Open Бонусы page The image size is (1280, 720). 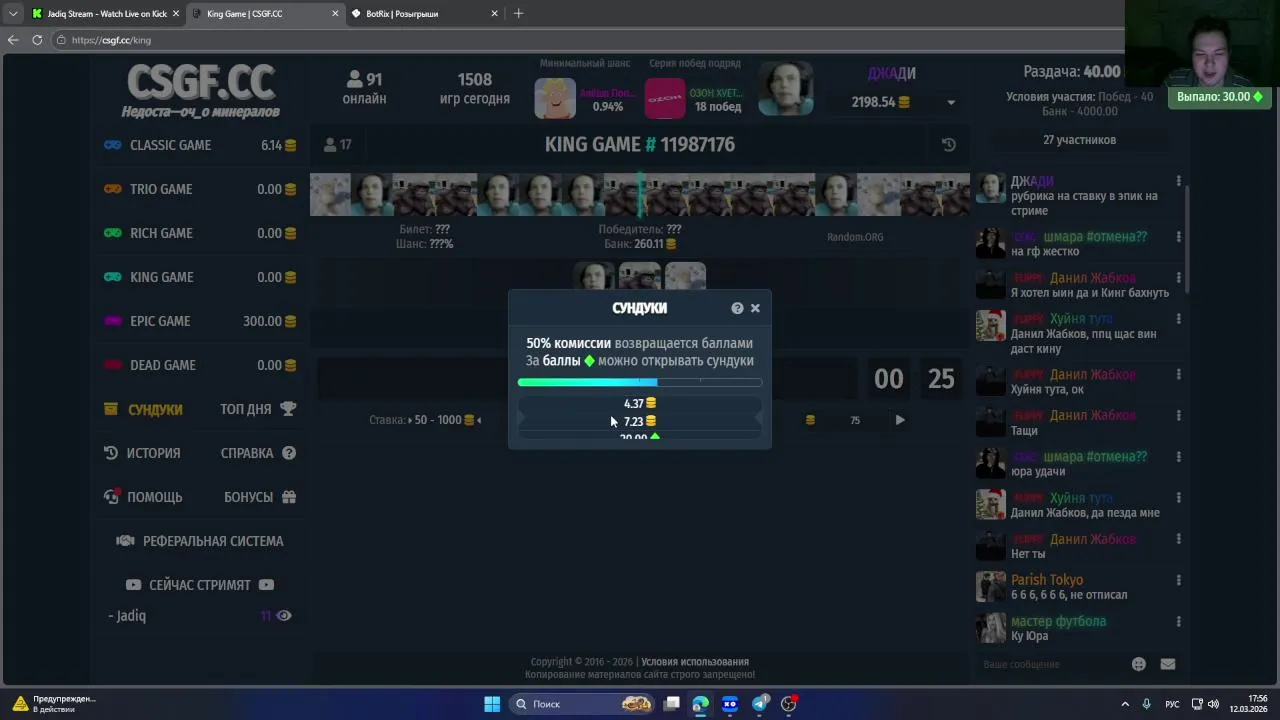(x=260, y=497)
